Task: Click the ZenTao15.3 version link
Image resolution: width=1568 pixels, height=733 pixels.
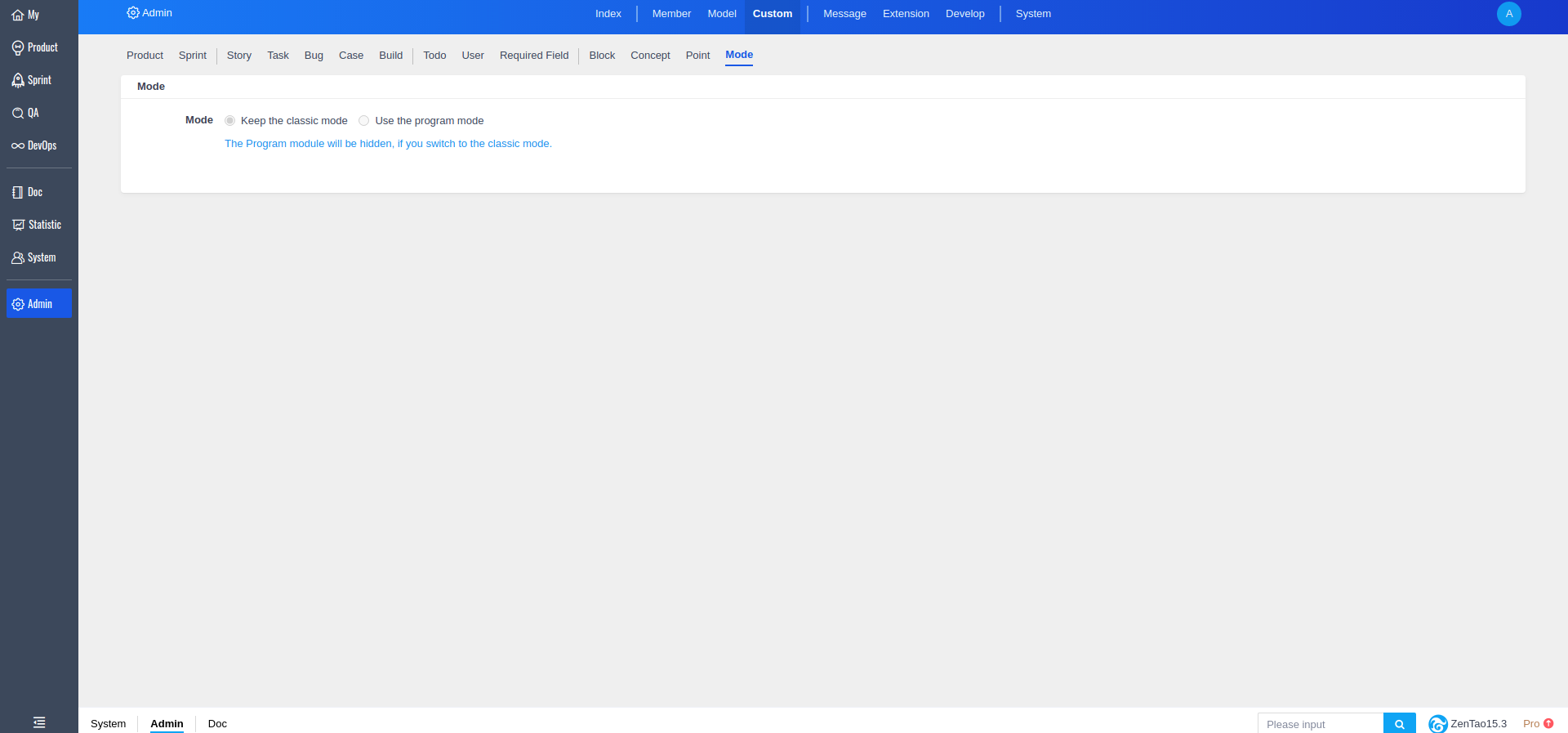Action: (1477, 724)
